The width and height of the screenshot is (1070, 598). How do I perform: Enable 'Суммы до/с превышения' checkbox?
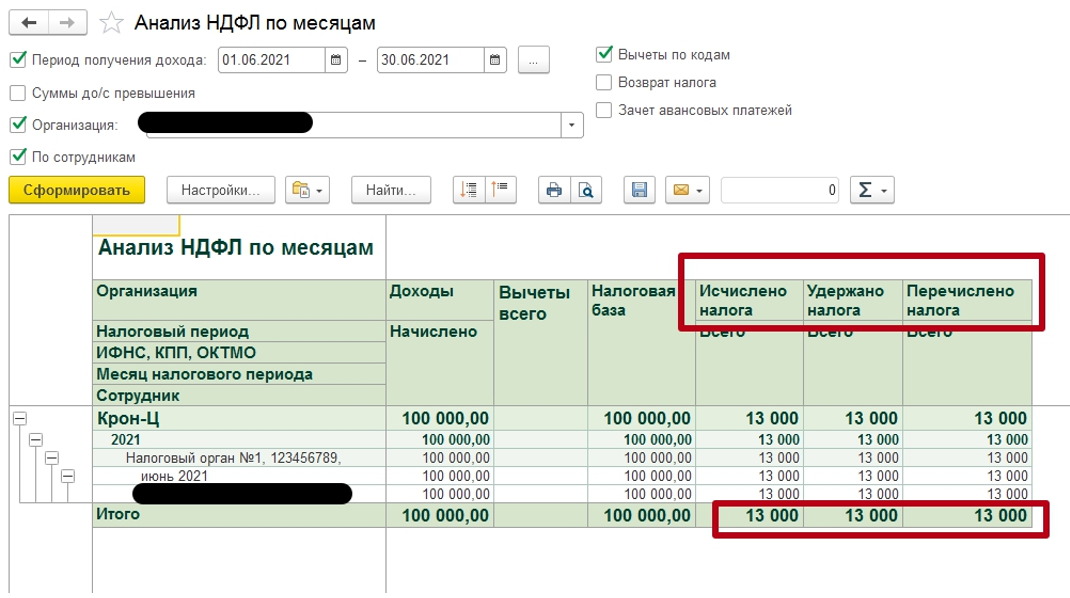18,93
